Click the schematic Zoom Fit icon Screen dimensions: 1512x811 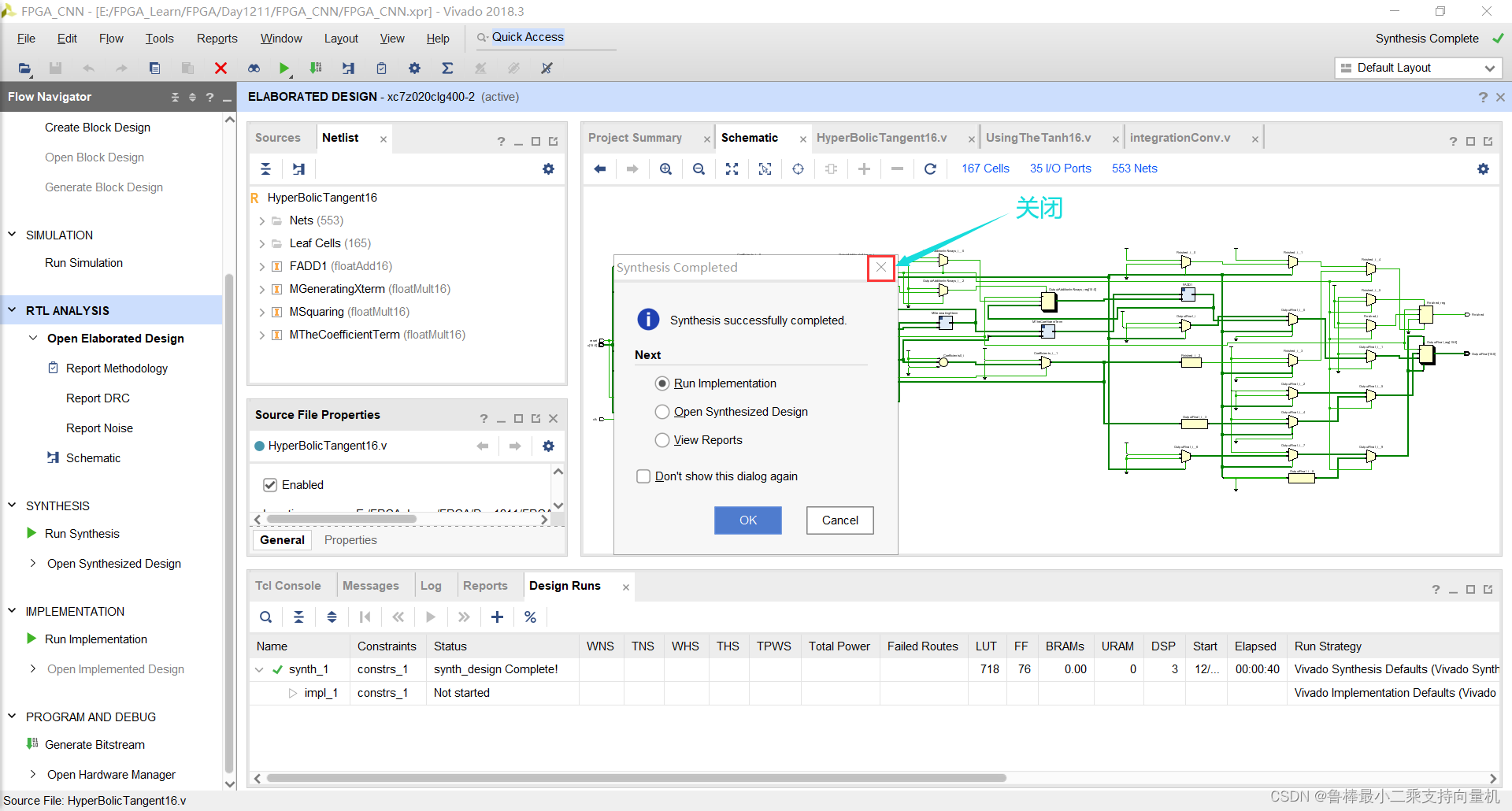click(732, 168)
